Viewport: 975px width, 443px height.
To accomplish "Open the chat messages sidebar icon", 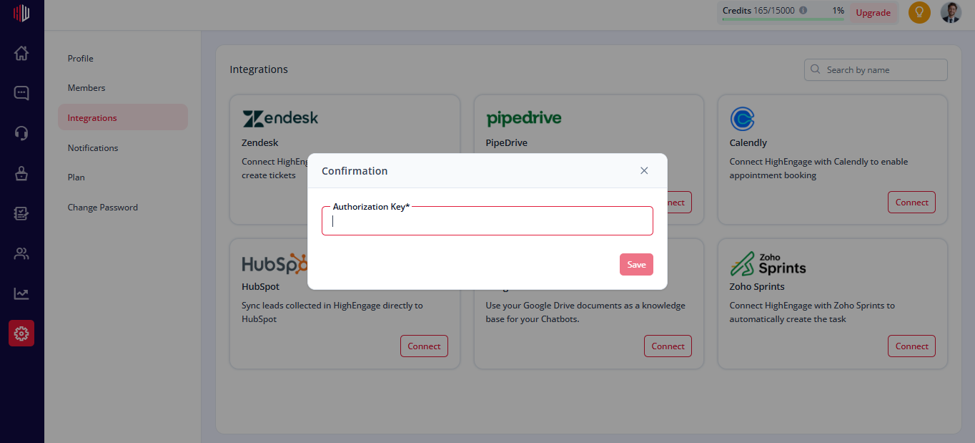I will coord(21,93).
